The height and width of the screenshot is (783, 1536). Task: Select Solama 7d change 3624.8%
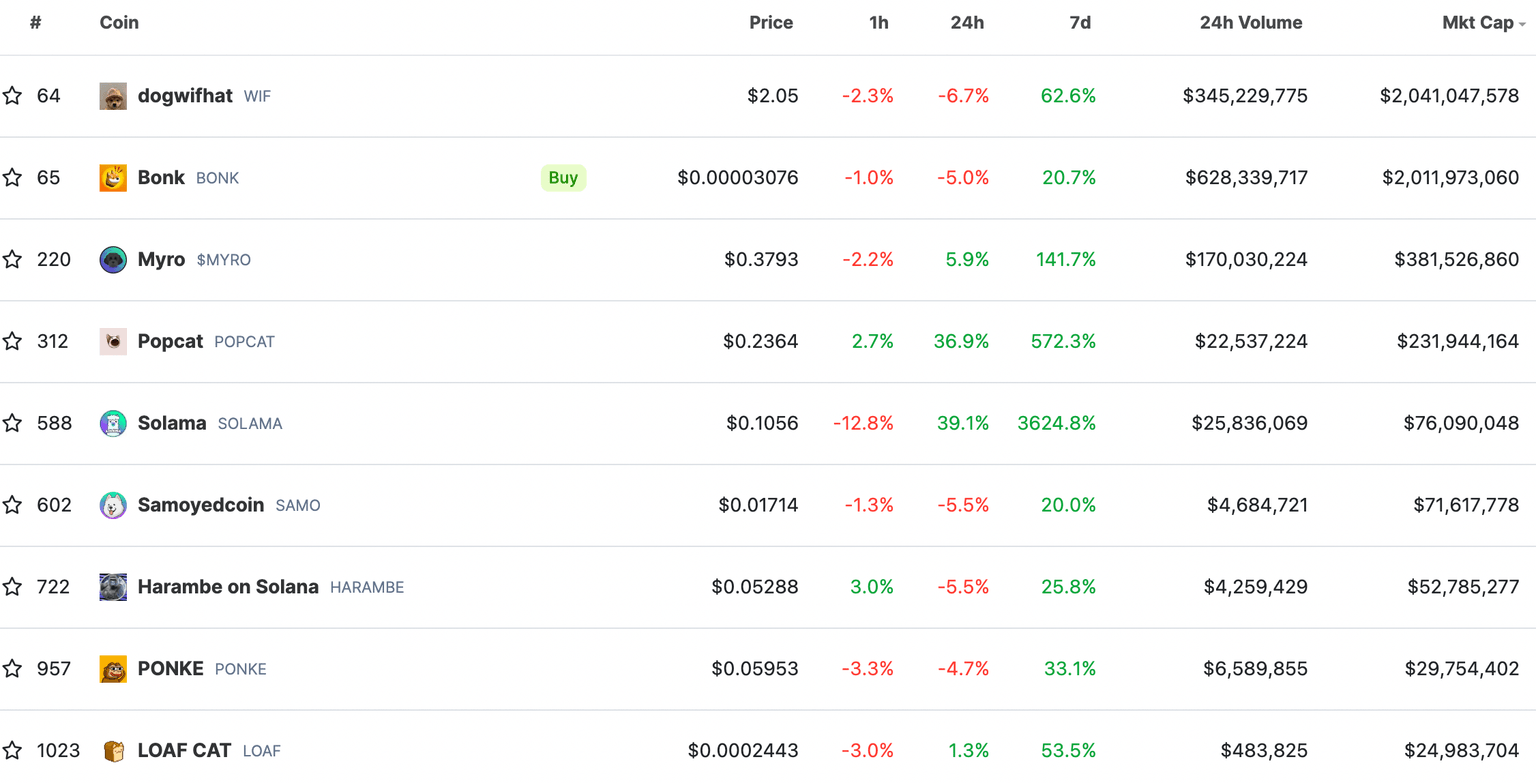point(1057,423)
